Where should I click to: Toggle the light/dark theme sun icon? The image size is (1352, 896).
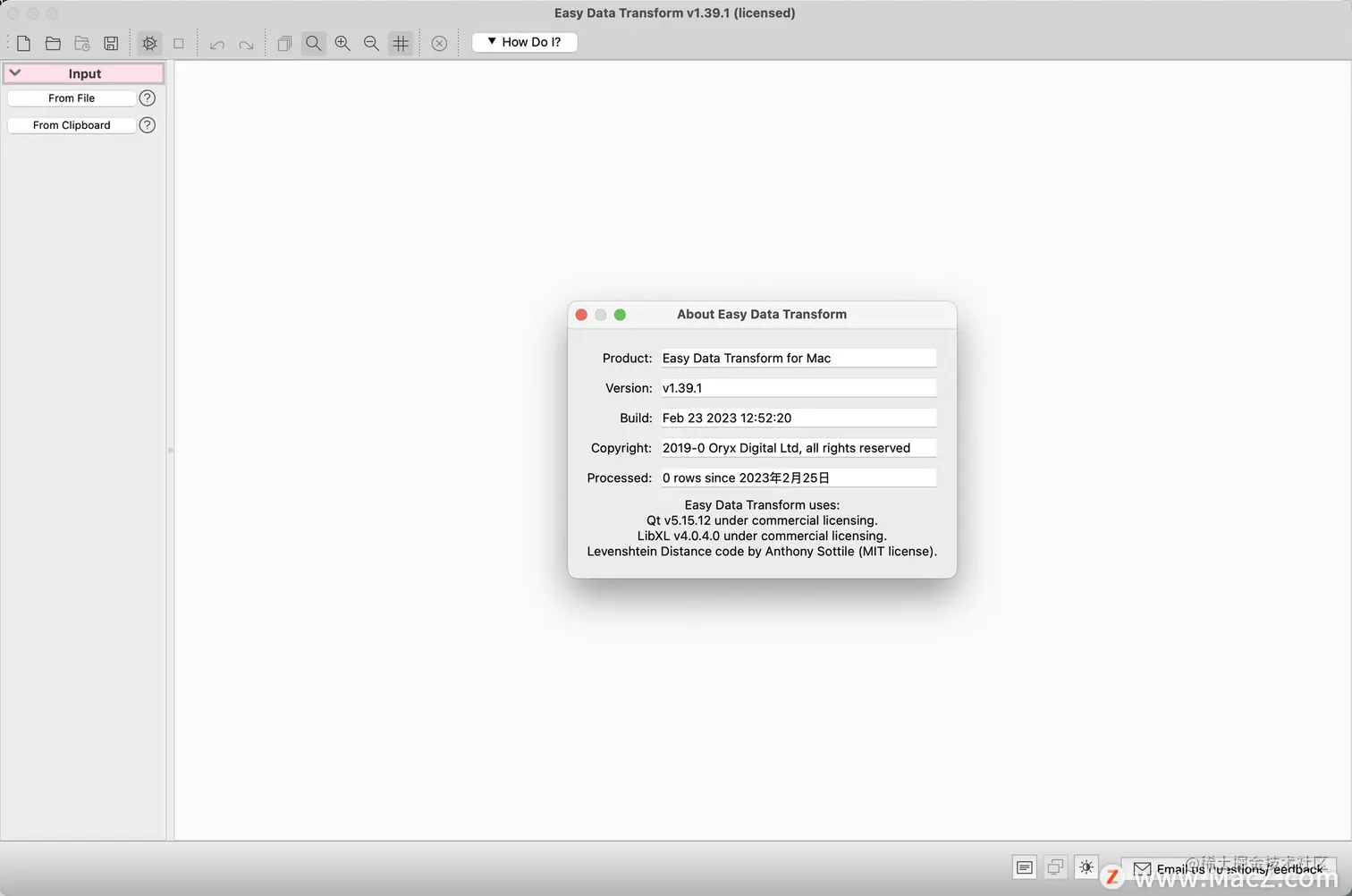point(1086,867)
